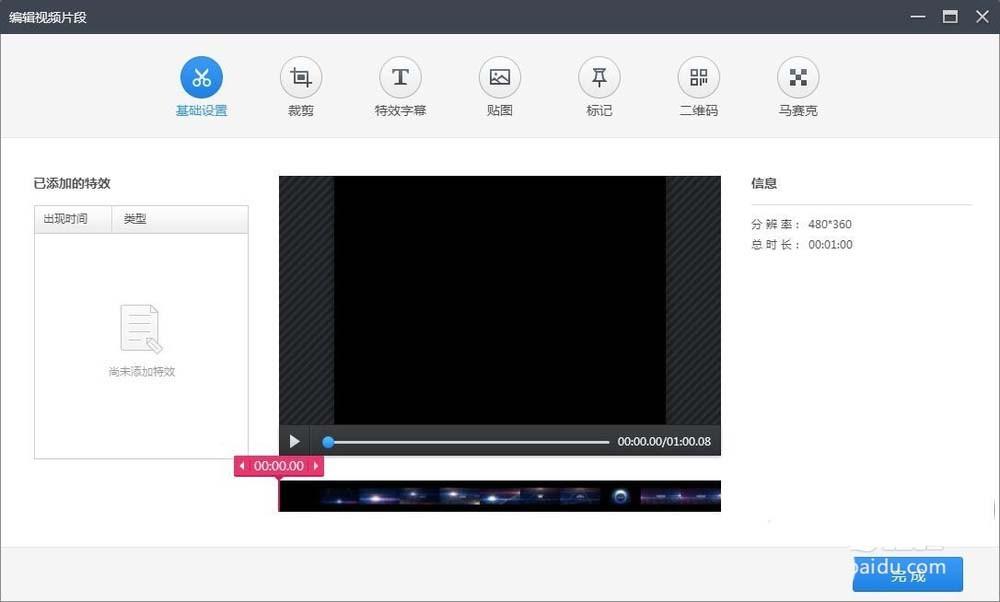Open the 裁剪 crop tool

click(300, 75)
